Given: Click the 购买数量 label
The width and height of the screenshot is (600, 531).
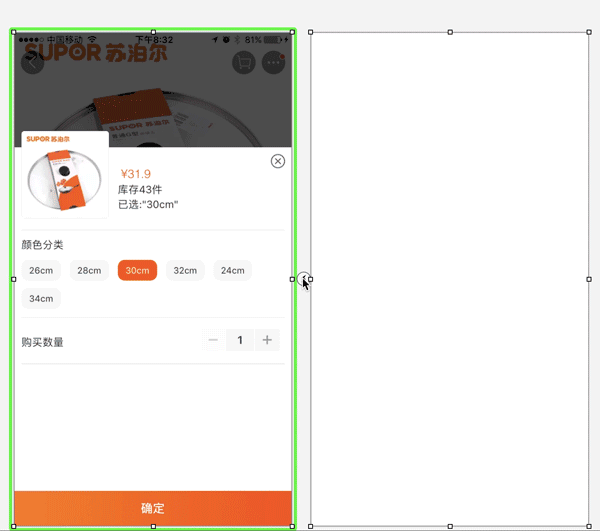Looking at the screenshot, I should tap(42, 342).
